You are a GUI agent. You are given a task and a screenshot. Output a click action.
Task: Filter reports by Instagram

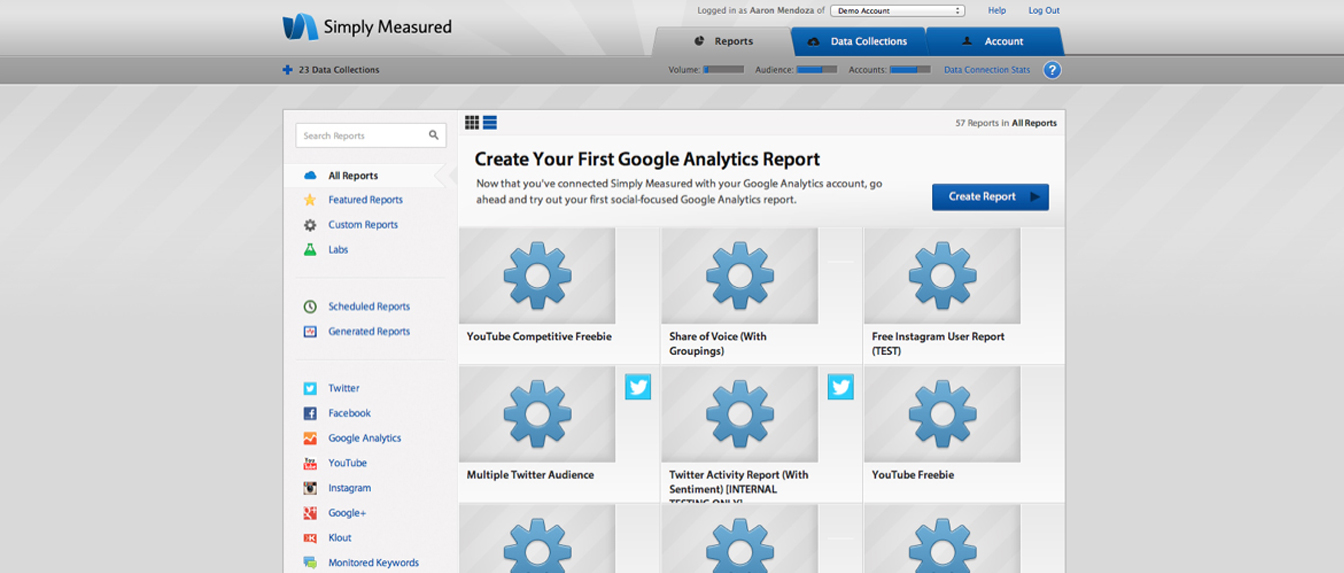tap(350, 488)
